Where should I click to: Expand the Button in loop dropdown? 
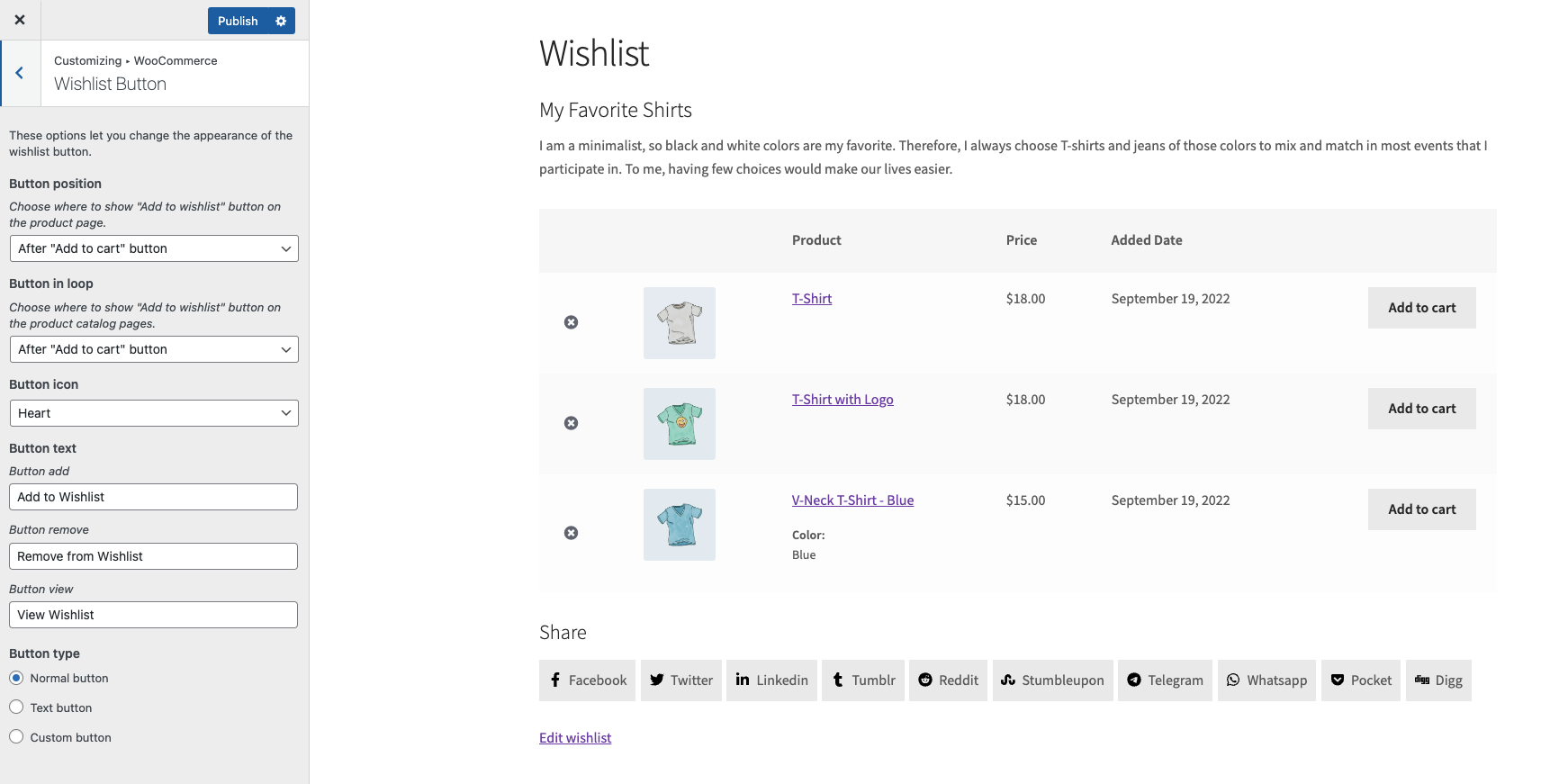click(x=153, y=349)
